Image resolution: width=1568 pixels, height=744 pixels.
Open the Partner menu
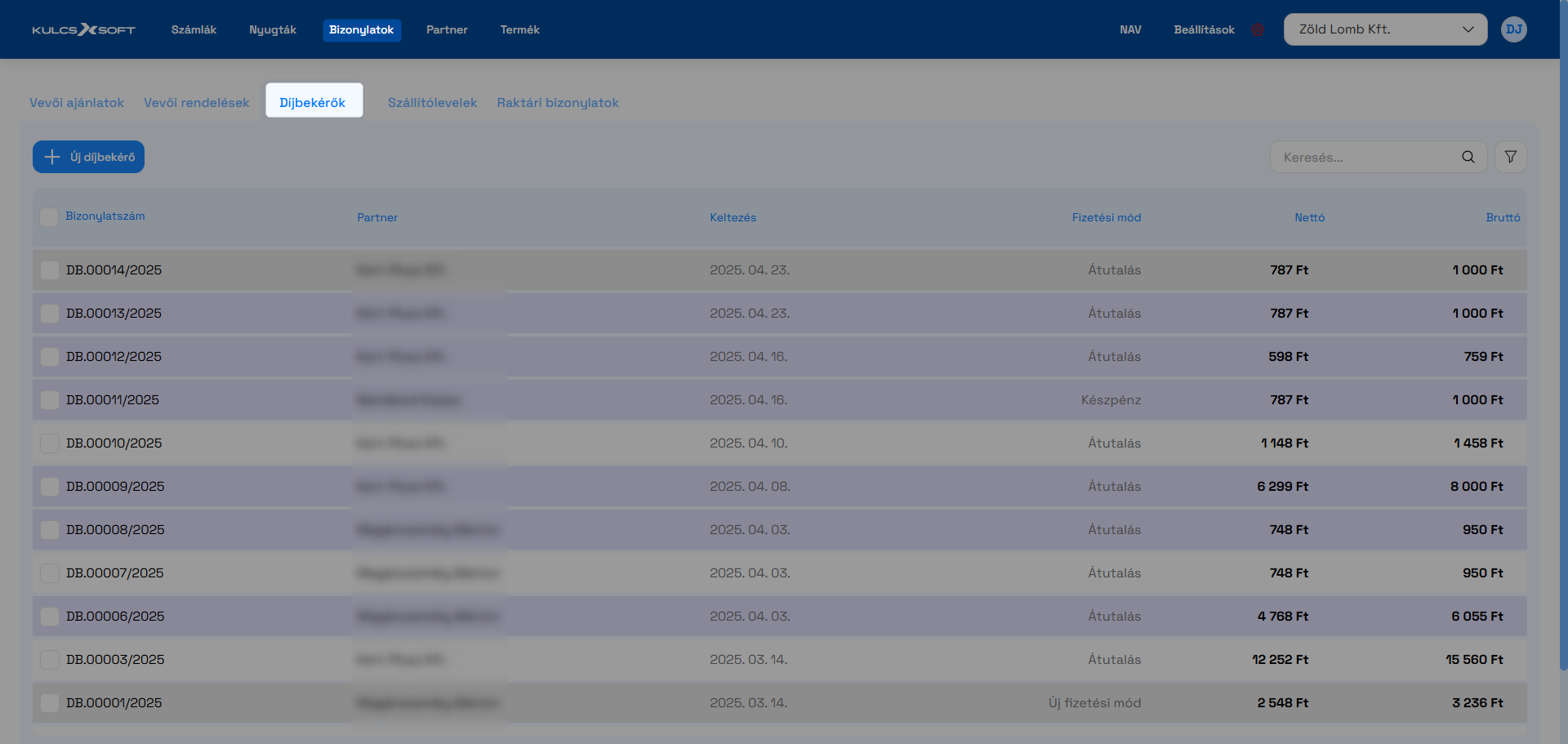[x=447, y=30]
